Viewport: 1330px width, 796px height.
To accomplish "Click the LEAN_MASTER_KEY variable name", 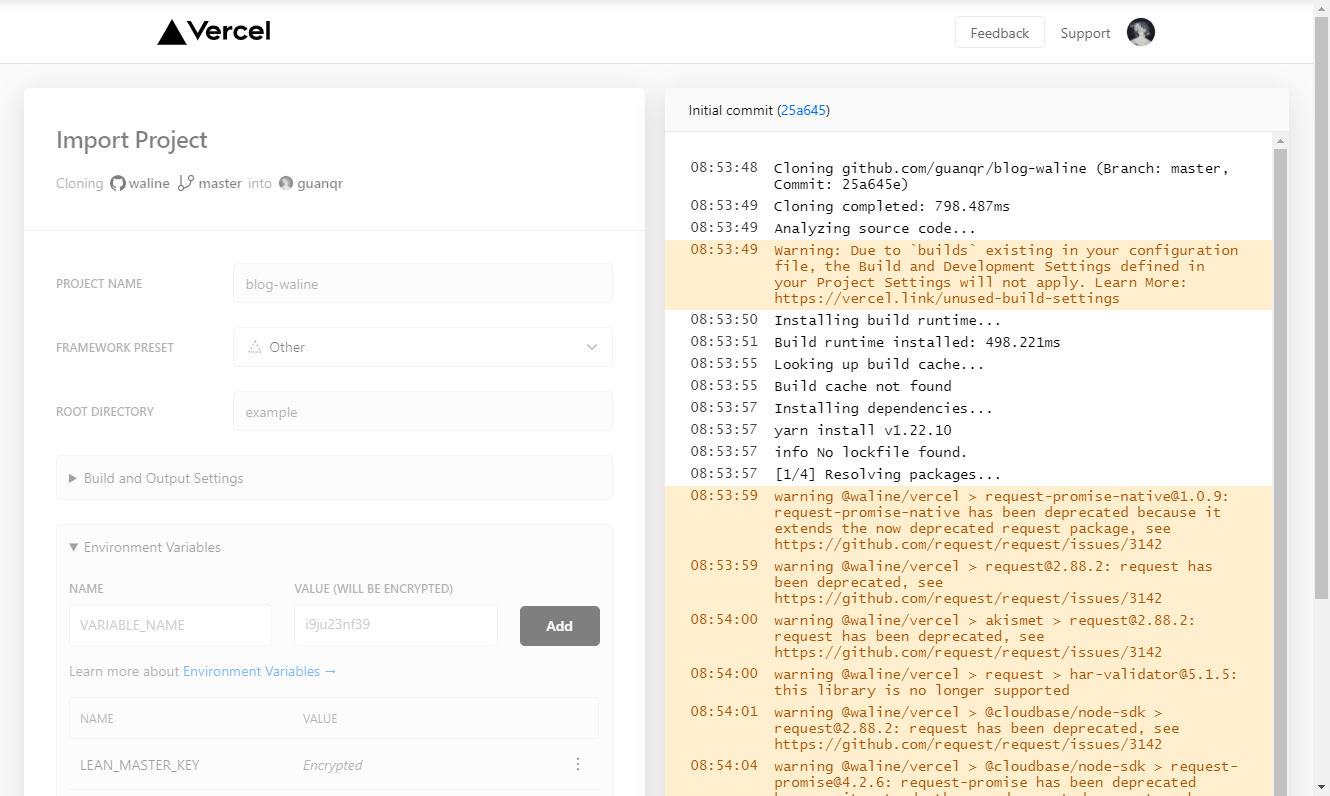I will [140, 765].
